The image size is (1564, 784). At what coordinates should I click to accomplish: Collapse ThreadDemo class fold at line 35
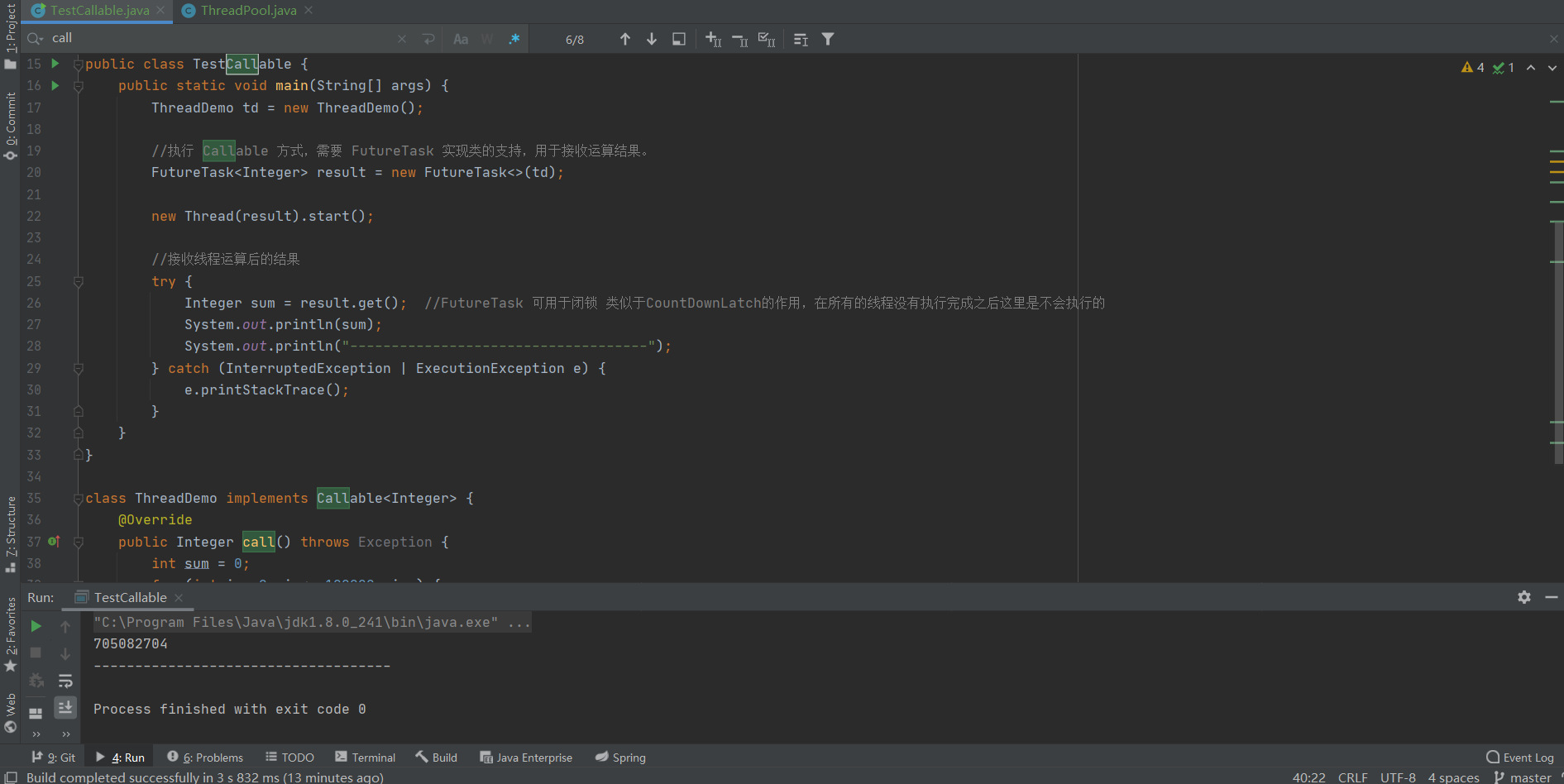(79, 498)
